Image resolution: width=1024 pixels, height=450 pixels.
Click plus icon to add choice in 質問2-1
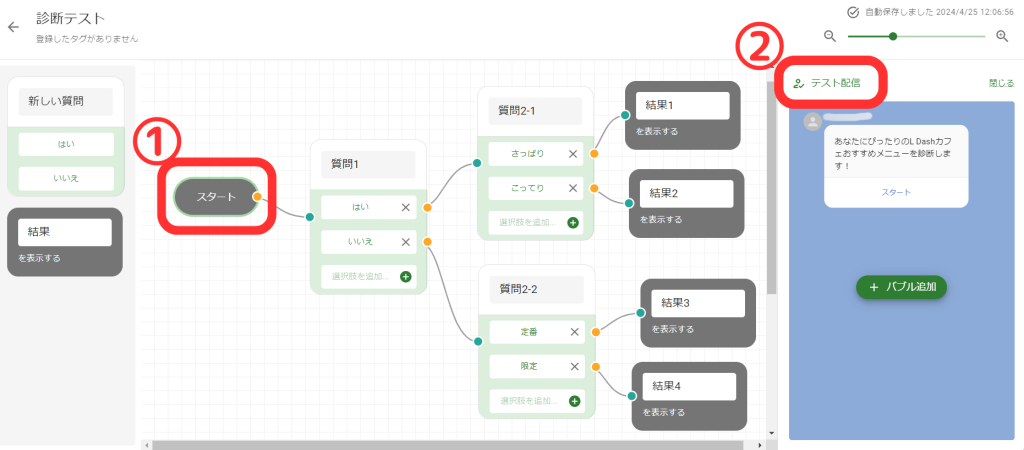pyautogui.click(x=573, y=222)
